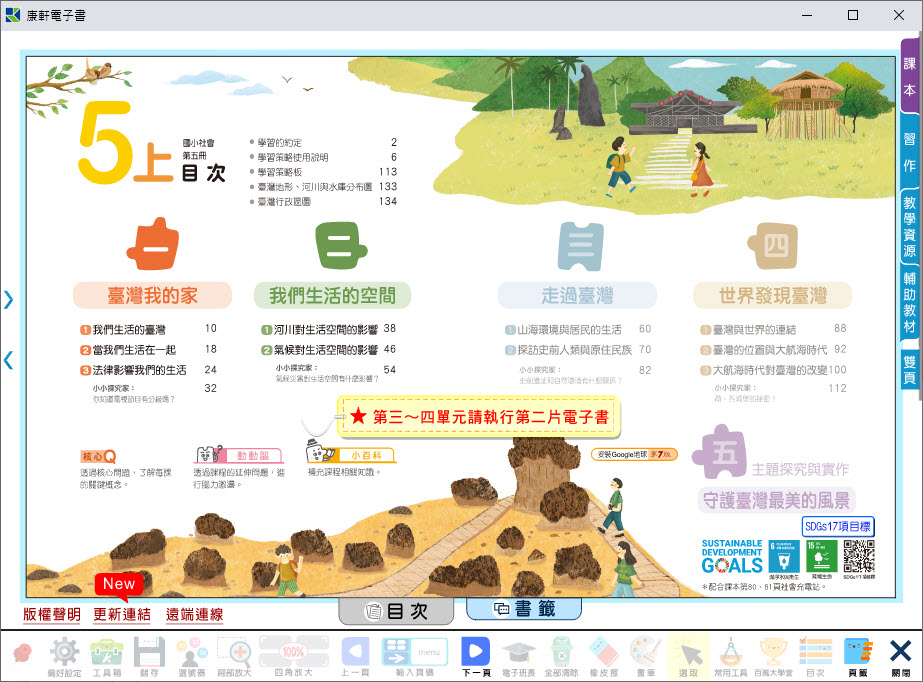Toggle the 雙頁 double-page view
This screenshot has height=682, width=923.
click(x=909, y=370)
